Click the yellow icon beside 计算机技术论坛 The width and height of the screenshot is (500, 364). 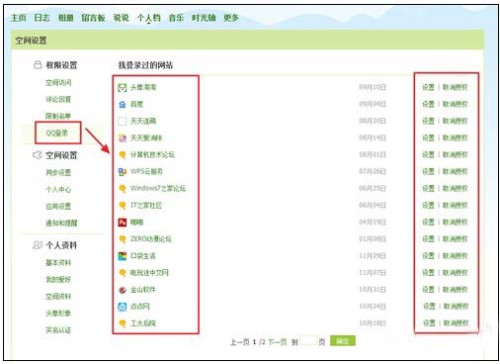[x=122, y=155]
